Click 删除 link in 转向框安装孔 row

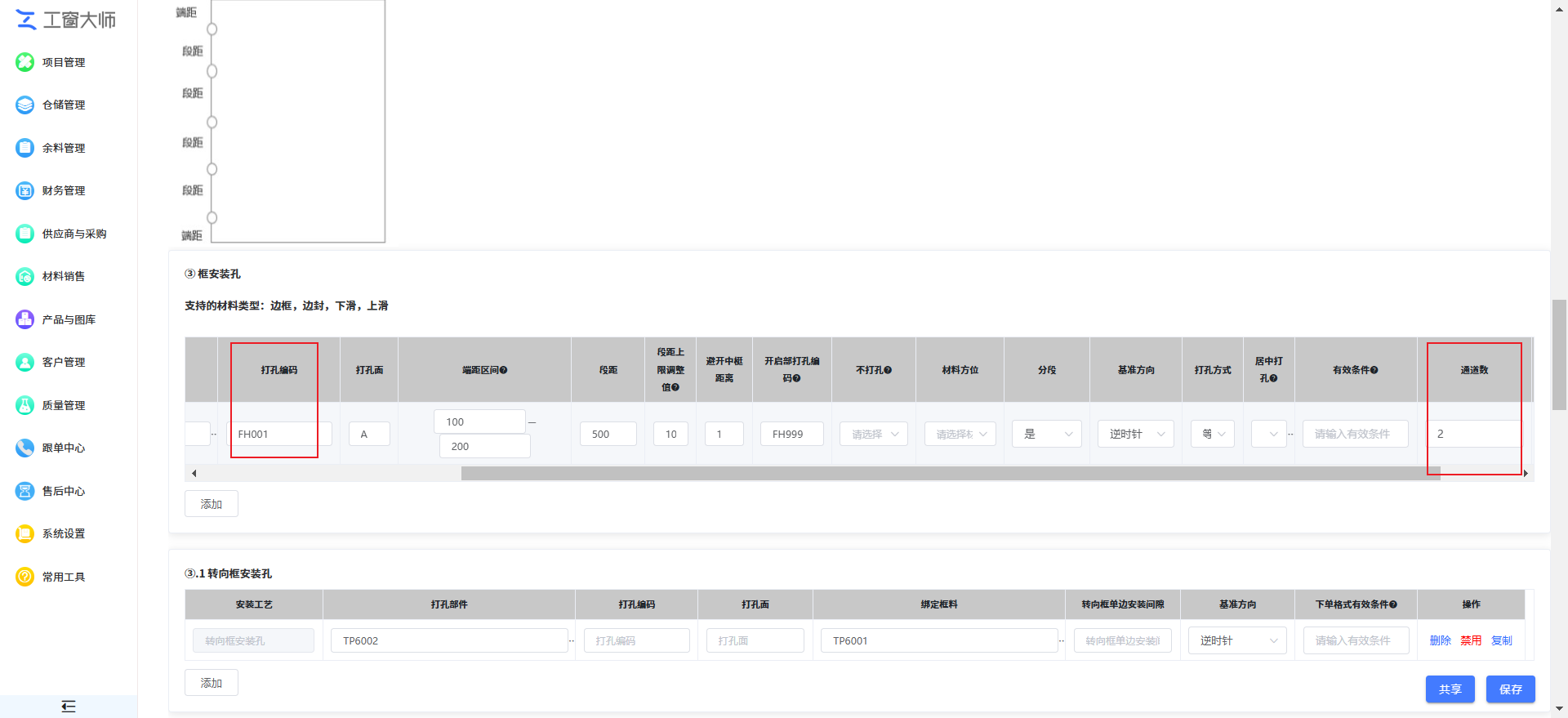(1440, 640)
